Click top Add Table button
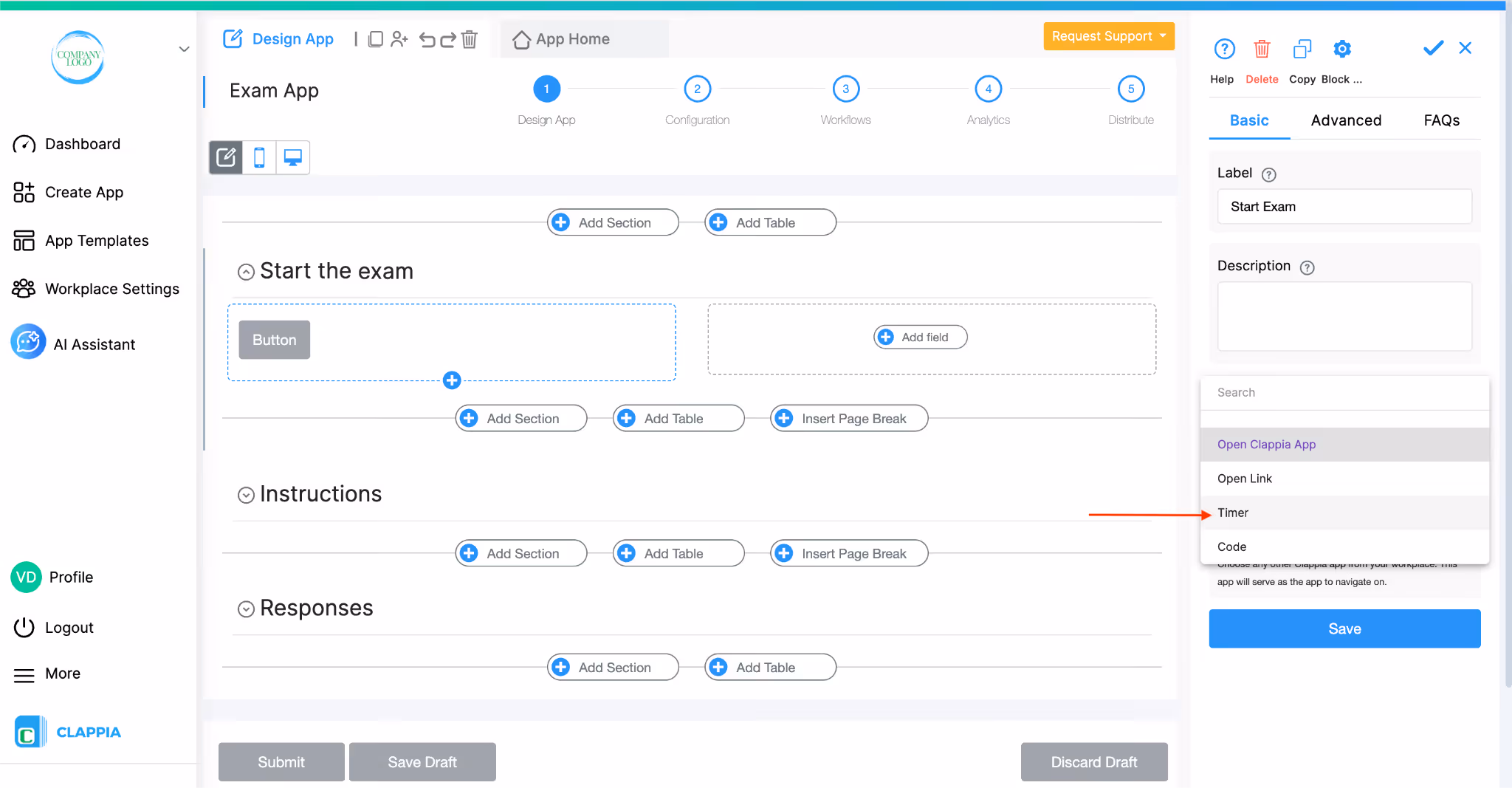Image resolution: width=1512 pixels, height=788 pixels. (x=770, y=222)
